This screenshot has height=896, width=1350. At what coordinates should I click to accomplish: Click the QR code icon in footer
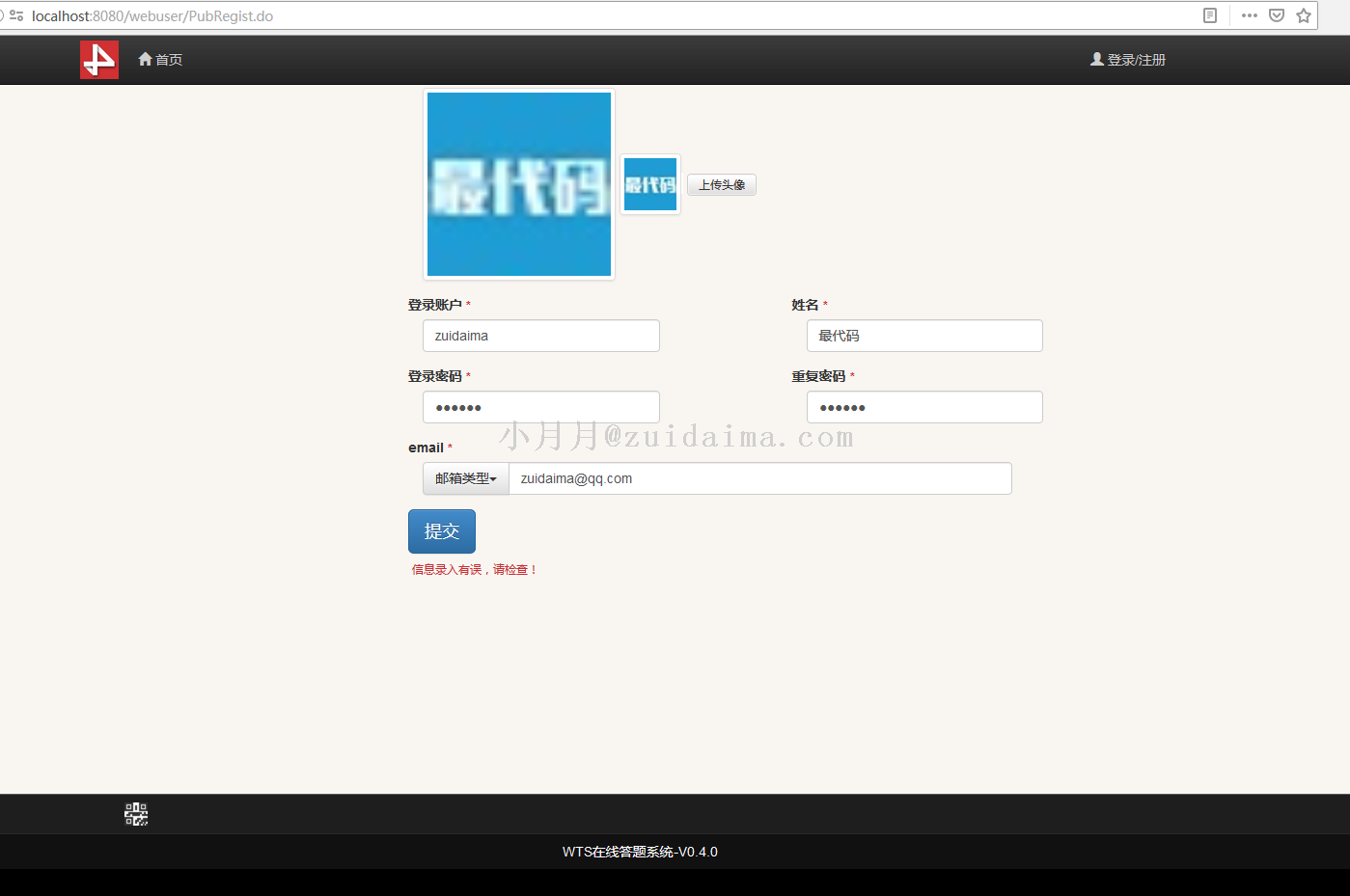[x=136, y=814]
